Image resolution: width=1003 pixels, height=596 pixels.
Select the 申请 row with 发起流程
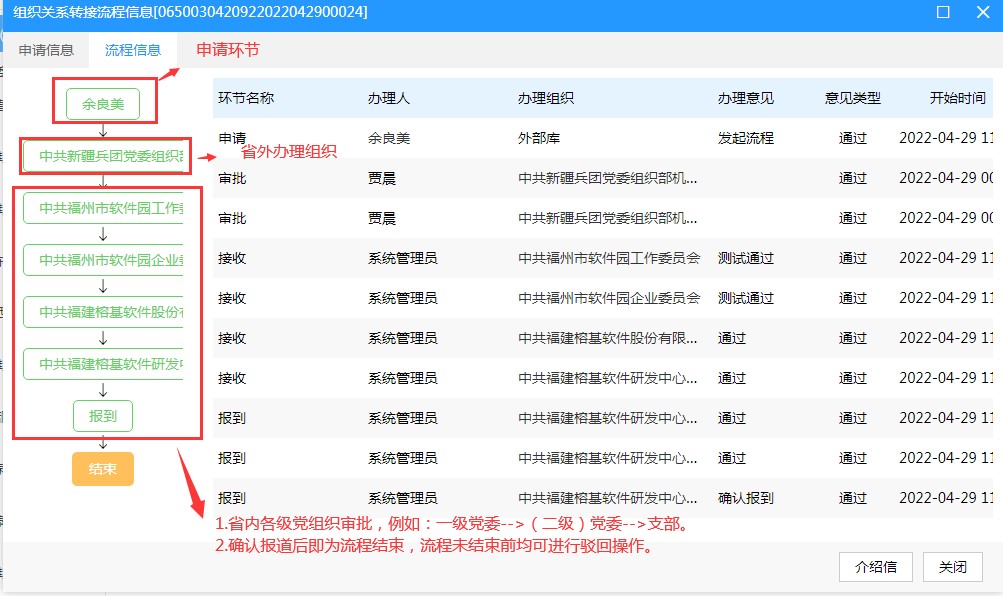point(600,138)
